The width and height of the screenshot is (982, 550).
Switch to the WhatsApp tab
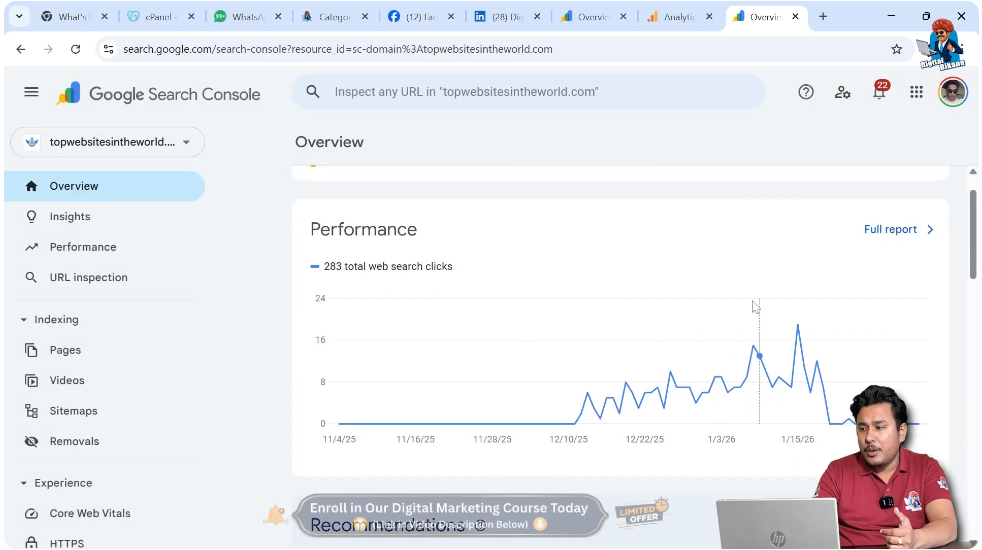coord(246,17)
